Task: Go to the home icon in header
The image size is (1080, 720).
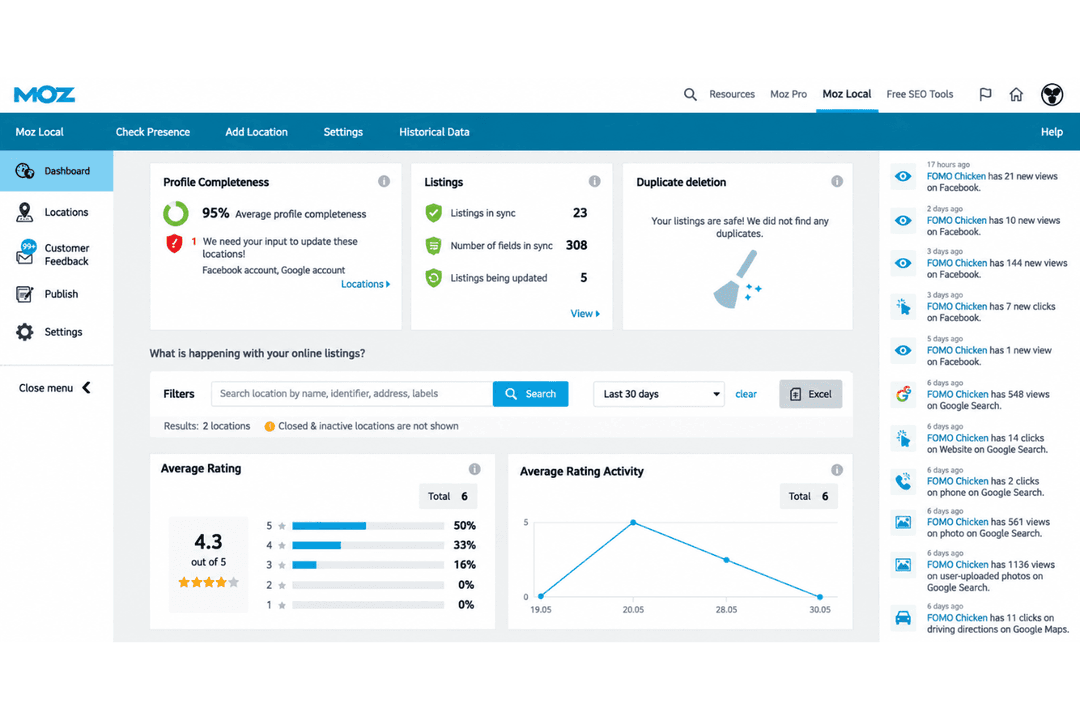Action: pos(1016,94)
